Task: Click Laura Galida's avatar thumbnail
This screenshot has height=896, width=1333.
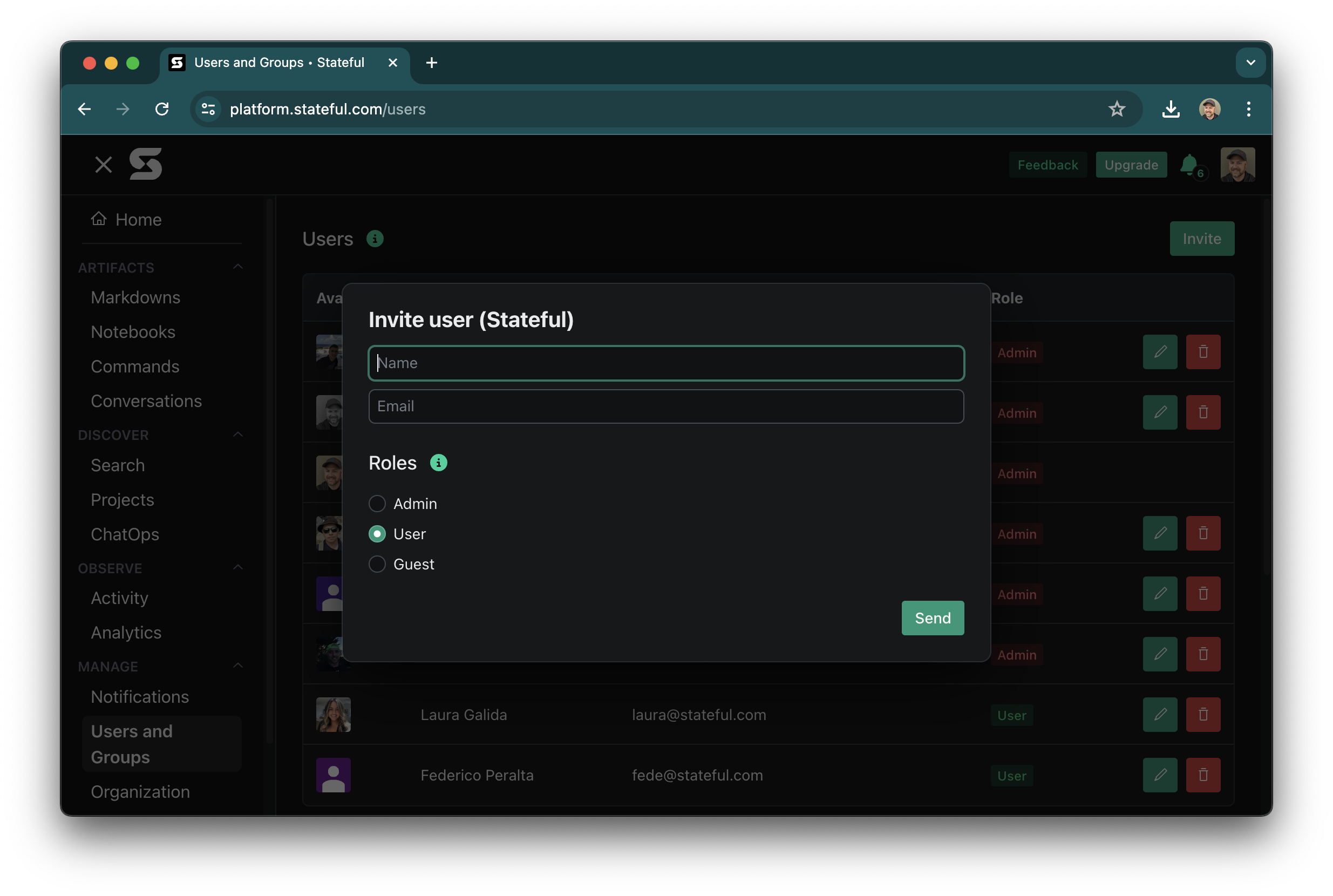Action: coord(333,714)
